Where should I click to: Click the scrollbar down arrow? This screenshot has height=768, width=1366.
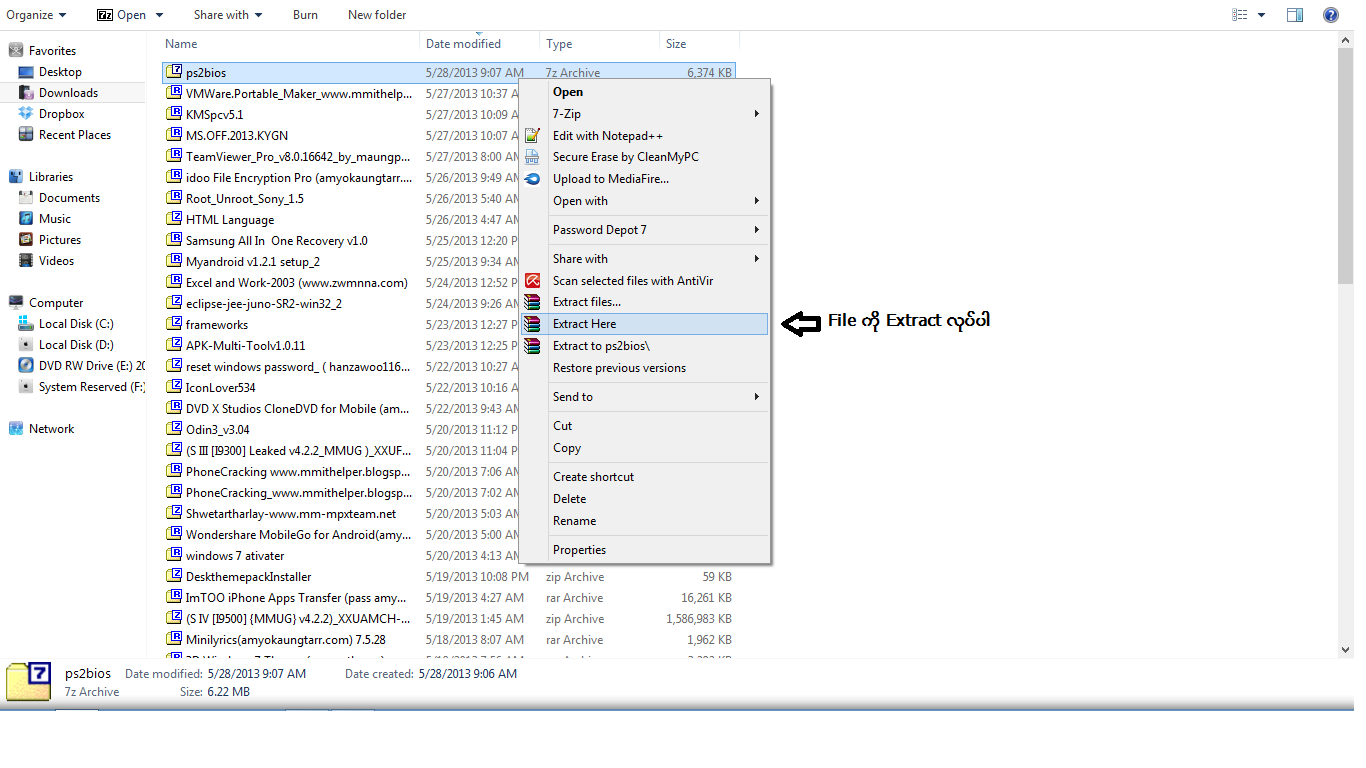coord(1346,650)
